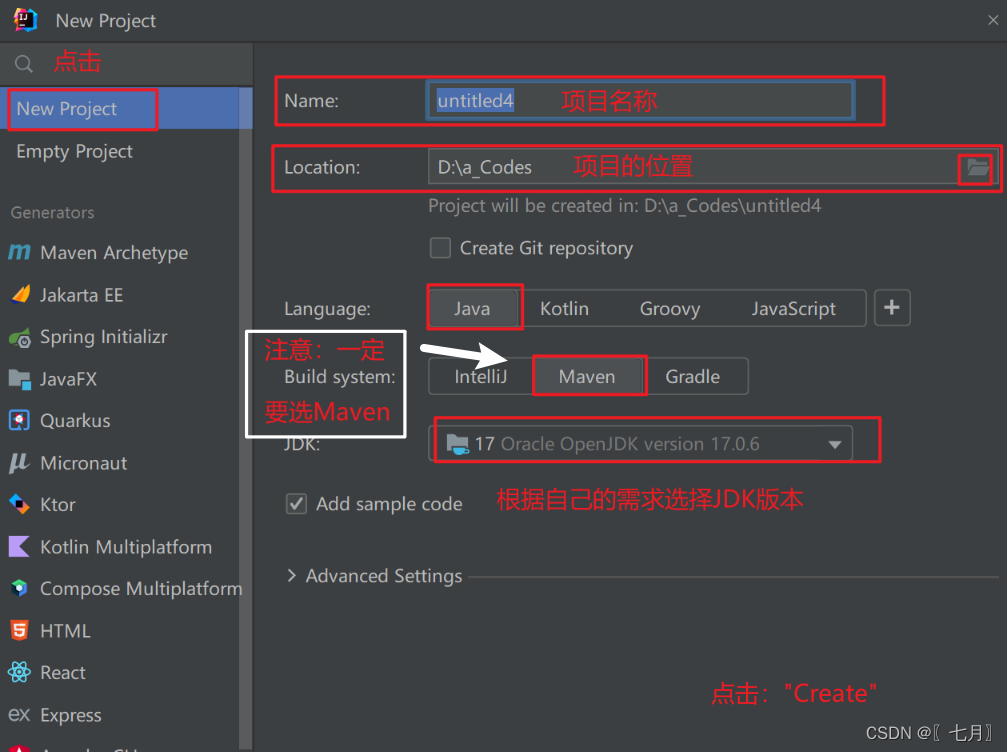Viewport: 1007px width, 752px height.
Task: Close the New Project dialog
Action: [993, 21]
